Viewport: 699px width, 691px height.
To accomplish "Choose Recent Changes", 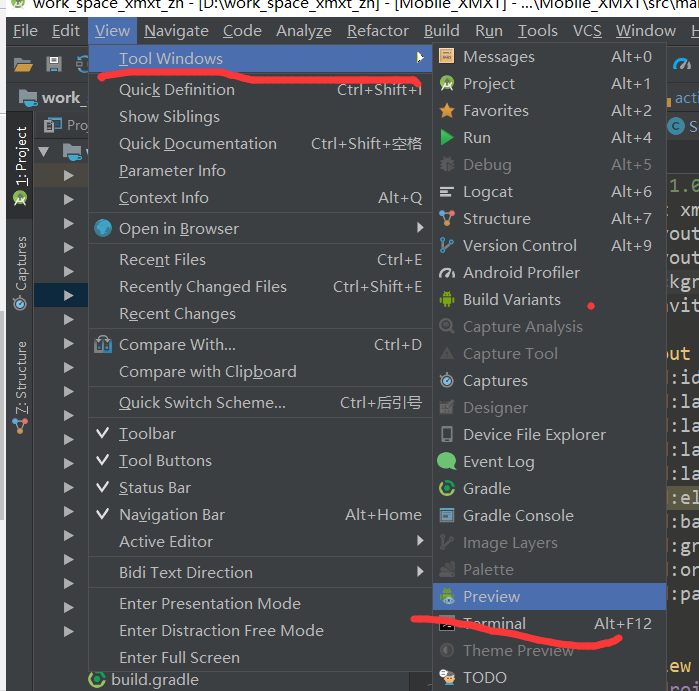I will pos(260,314).
